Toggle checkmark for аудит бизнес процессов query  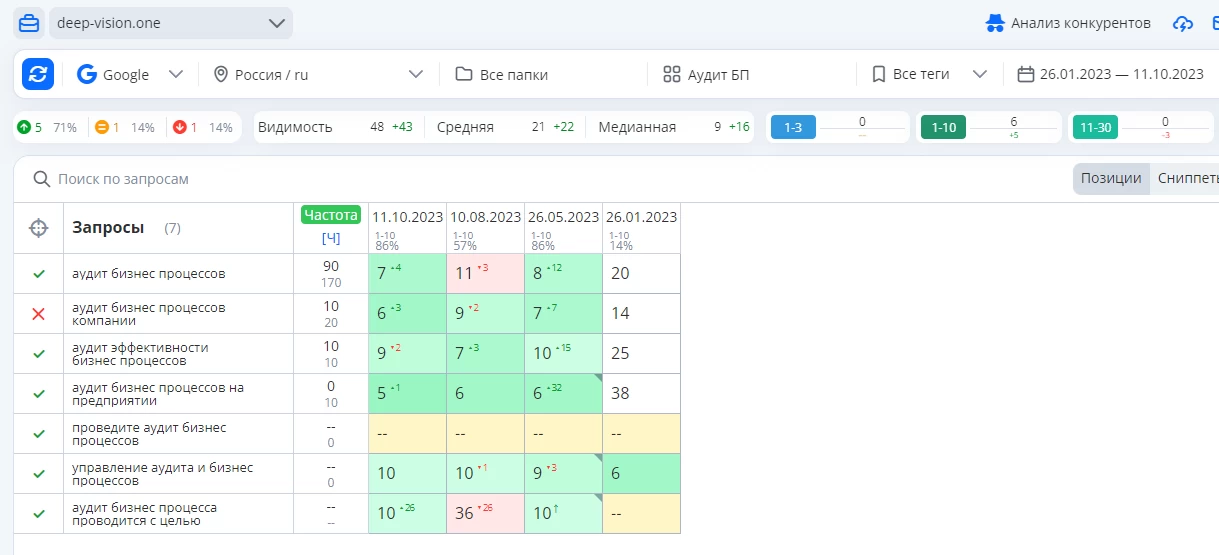[x=39, y=274]
